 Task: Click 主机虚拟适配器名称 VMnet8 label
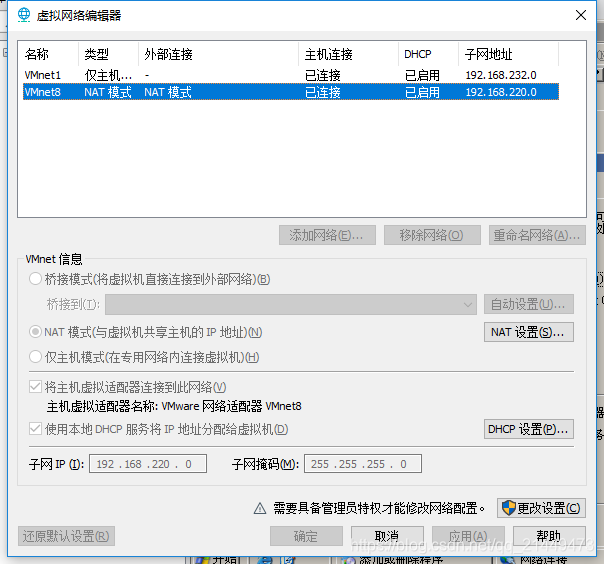[174, 406]
